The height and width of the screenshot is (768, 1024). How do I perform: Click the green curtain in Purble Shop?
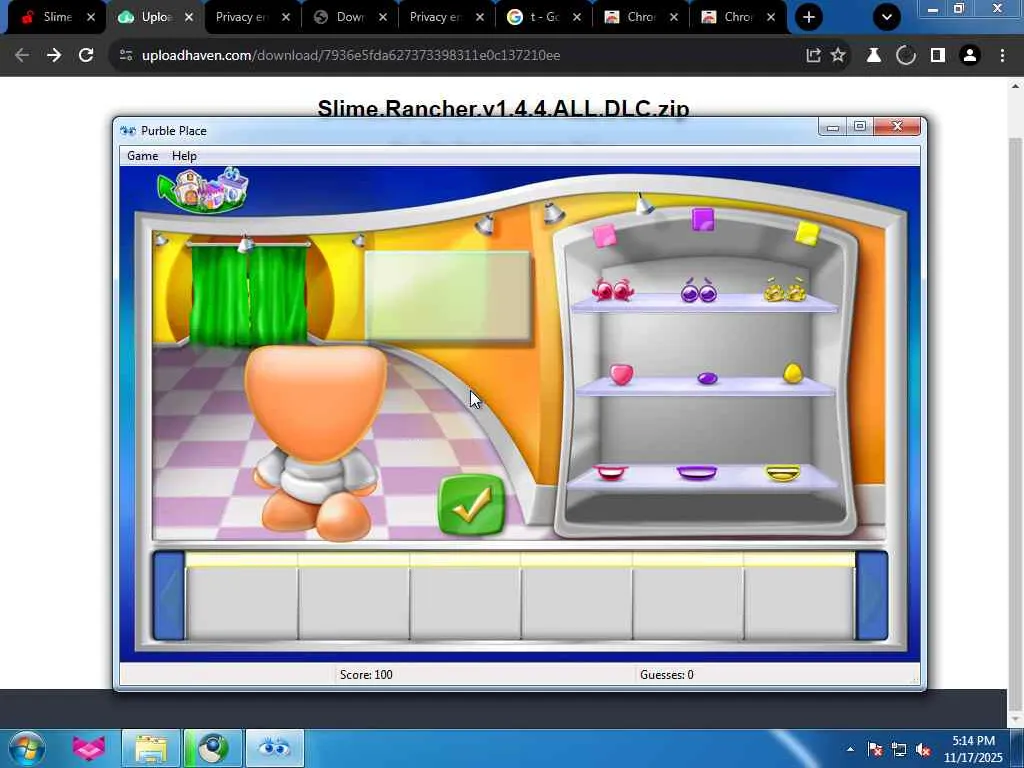coord(249,293)
